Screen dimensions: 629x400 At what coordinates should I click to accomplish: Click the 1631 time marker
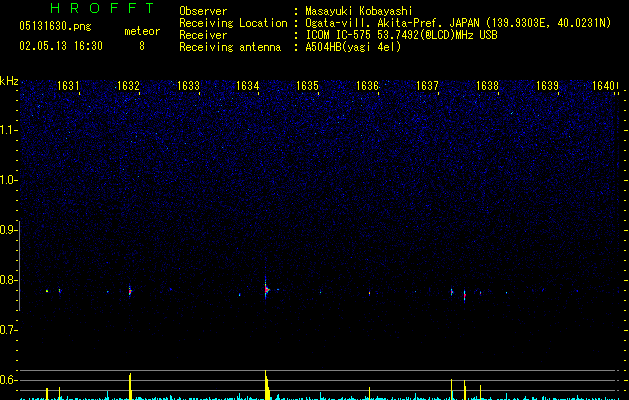68,86
